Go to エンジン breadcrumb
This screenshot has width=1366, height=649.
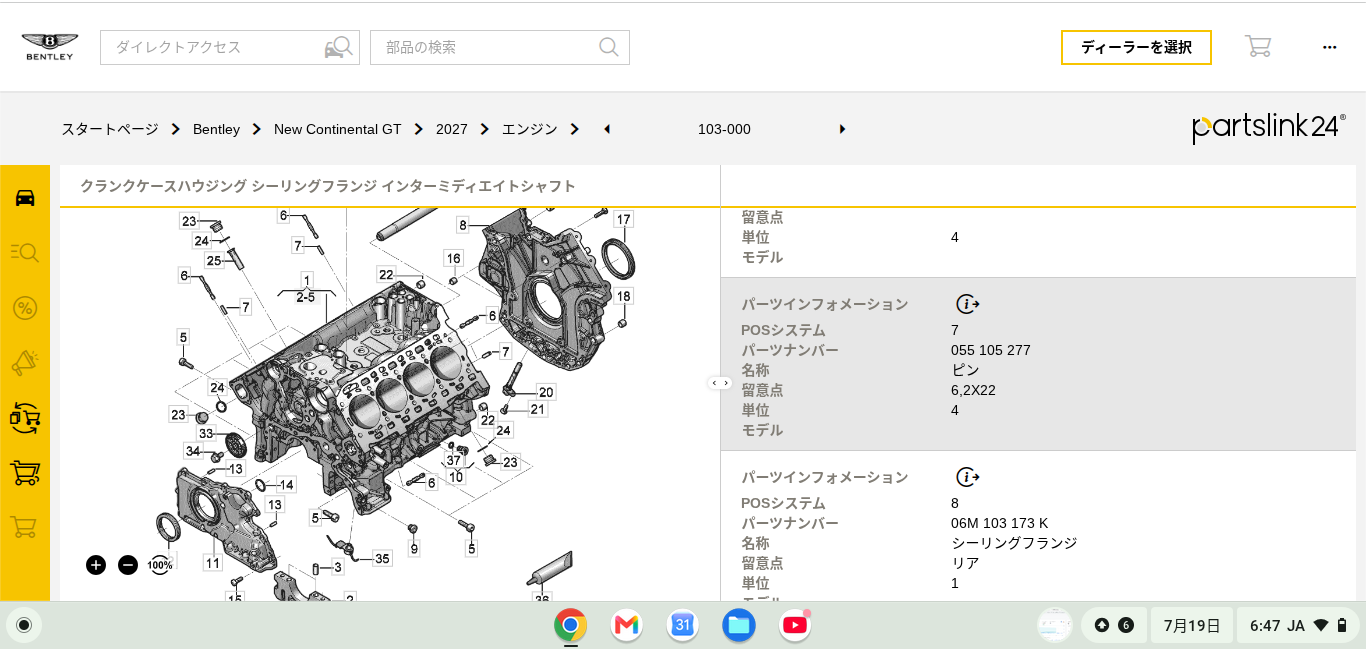pyautogui.click(x=529, y=129)
